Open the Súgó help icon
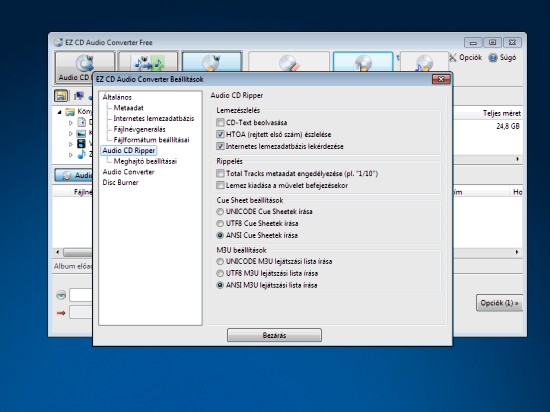550x412 pixels. (x=502, y=58)
